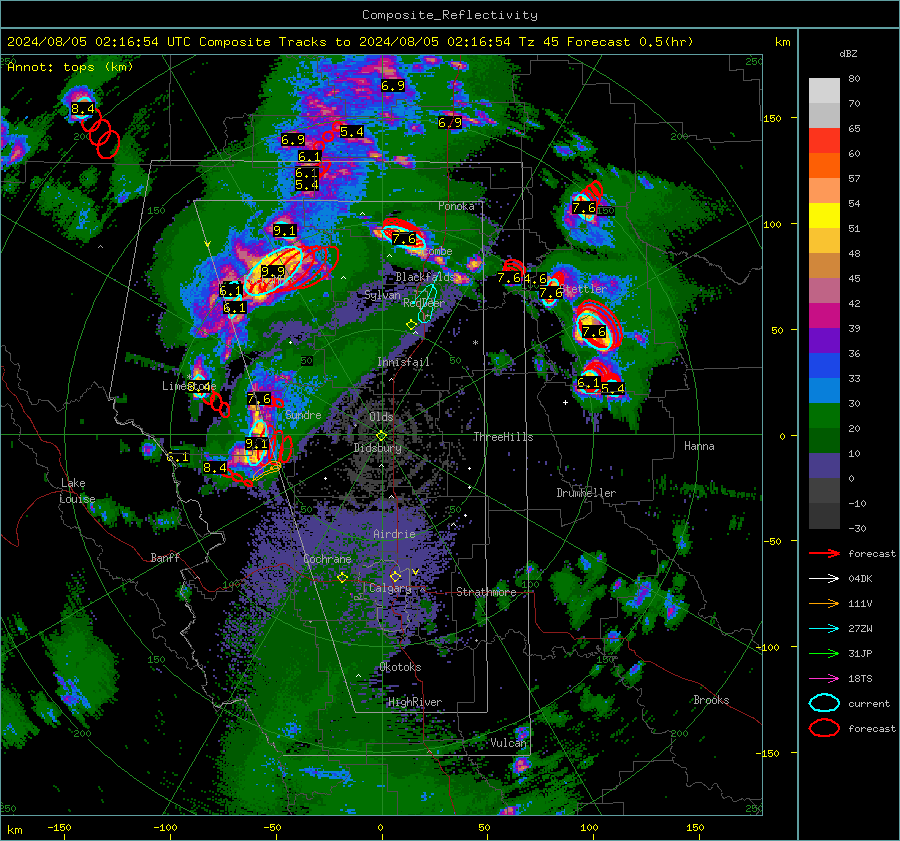Click the yellow diamond marker below Cochrane
Screen dimensions: 900x841
[x=343, y=578]
